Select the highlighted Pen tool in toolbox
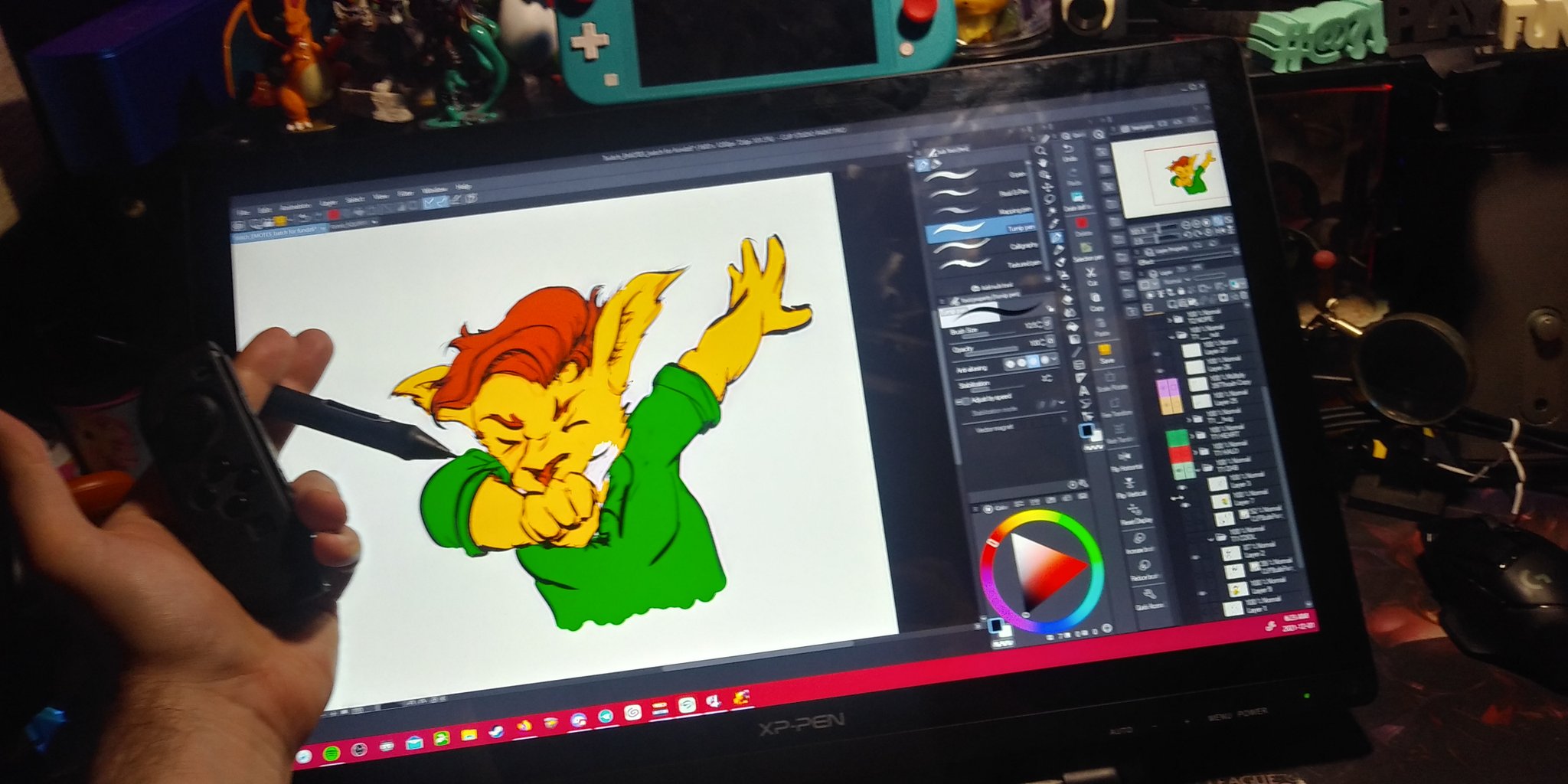The width and height of the screenshot is (1568, 784). [x=1056, y=237]
